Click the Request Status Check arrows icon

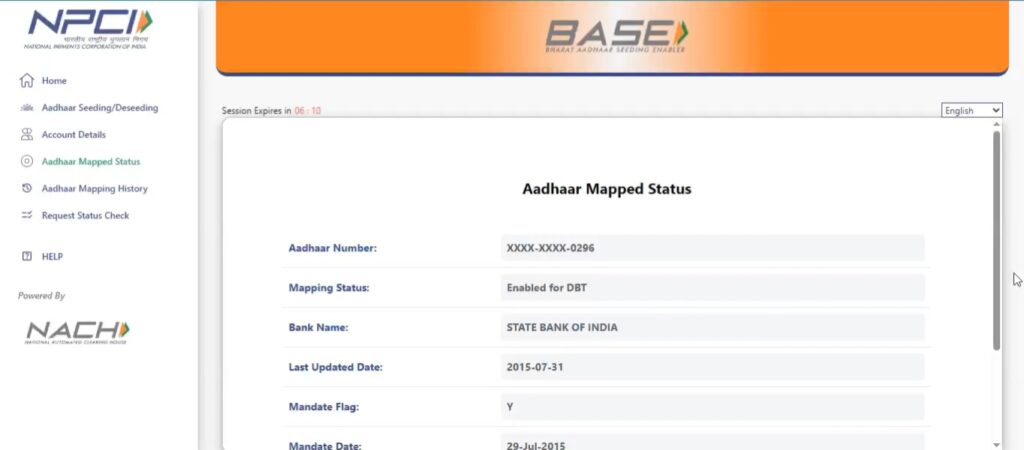(27, 216)
